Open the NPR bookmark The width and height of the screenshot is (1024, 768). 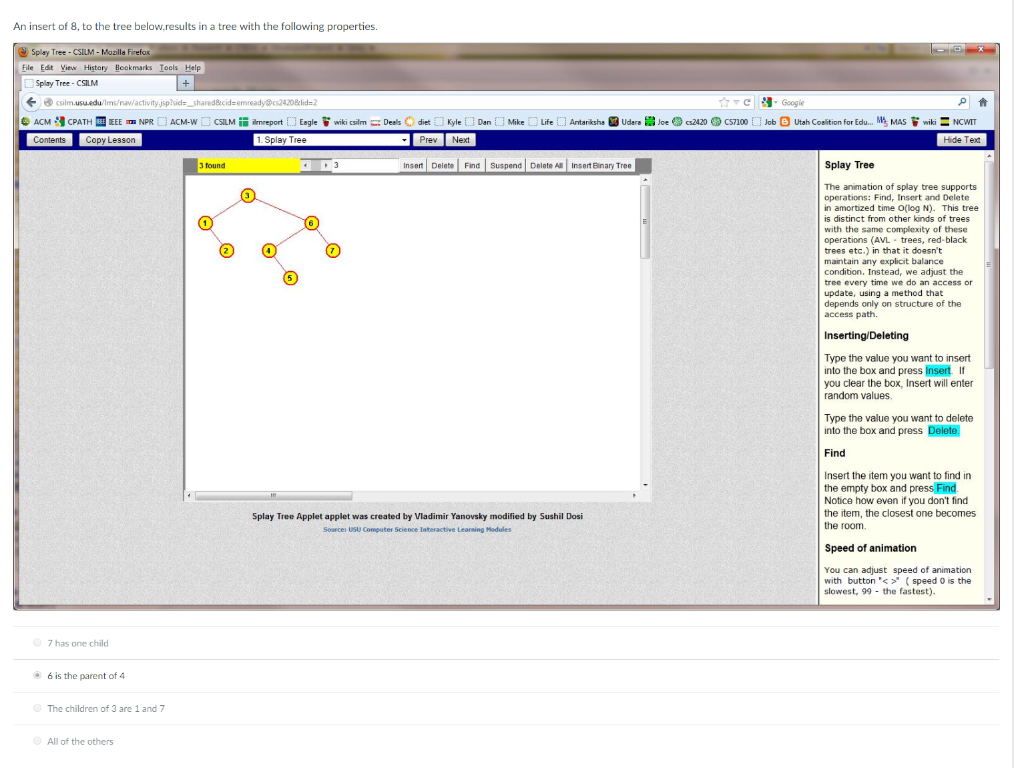tap(140, 121)
